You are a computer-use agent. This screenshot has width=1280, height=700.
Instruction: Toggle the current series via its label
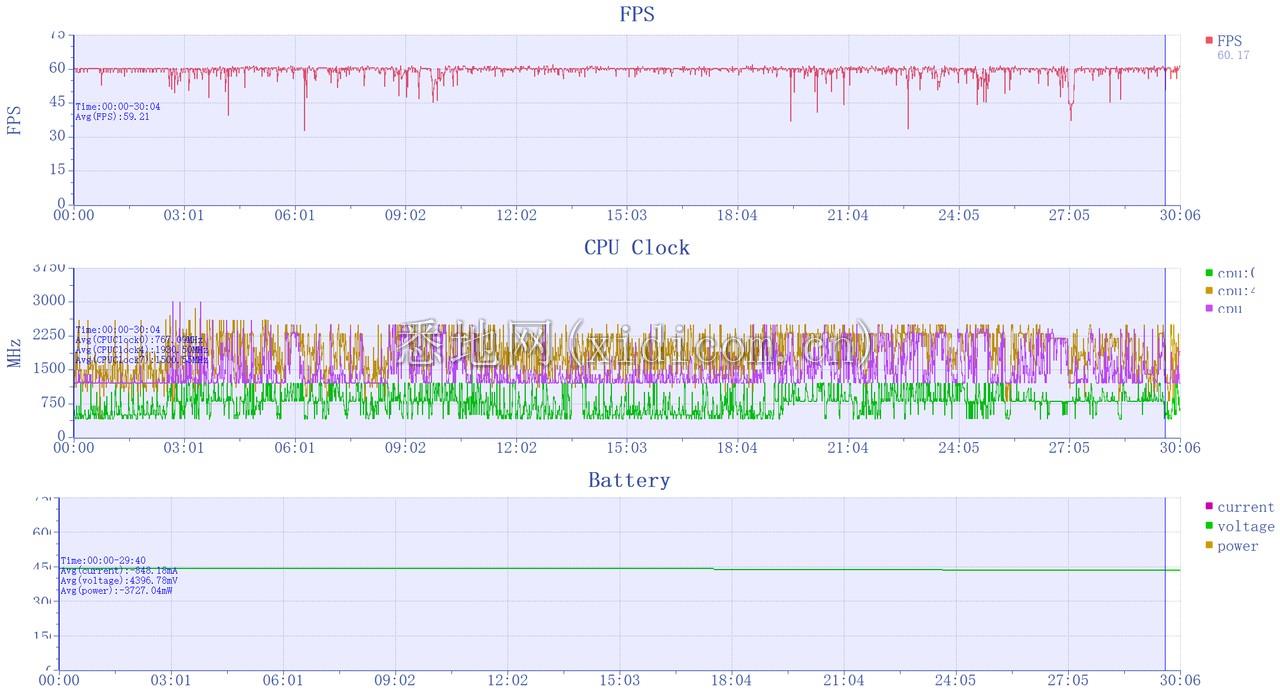[x=1245, y=507]
